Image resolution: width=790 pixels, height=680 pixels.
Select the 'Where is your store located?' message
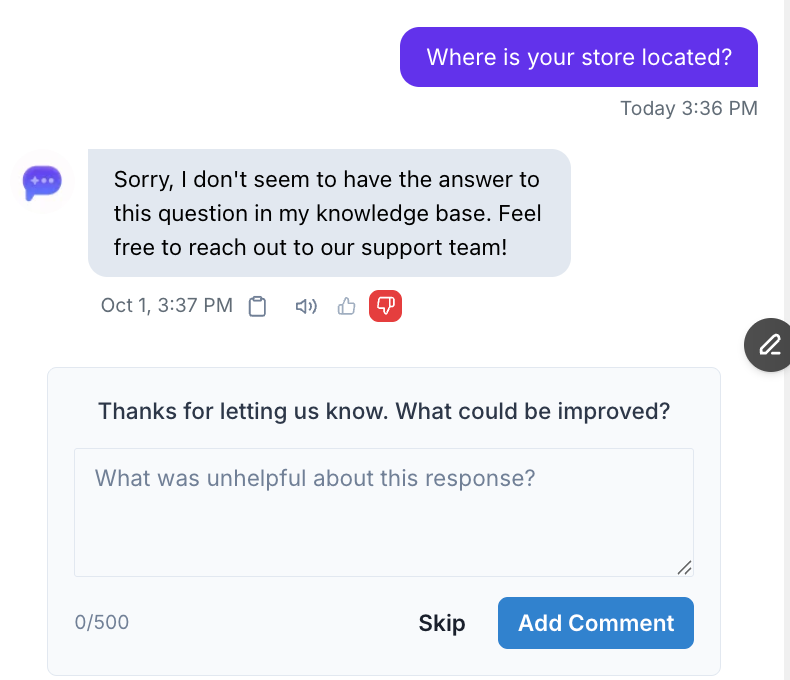click(579, 57)
